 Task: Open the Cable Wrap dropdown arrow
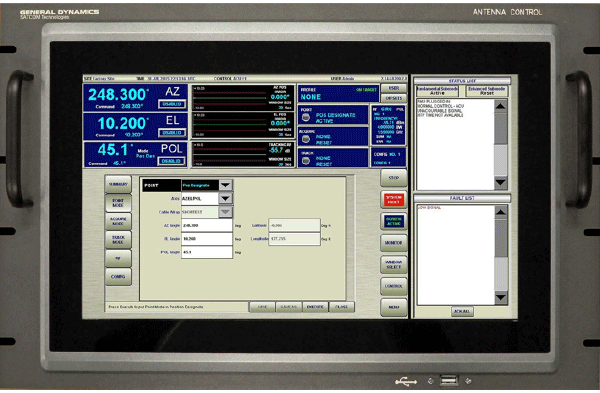tap(225, 212)
